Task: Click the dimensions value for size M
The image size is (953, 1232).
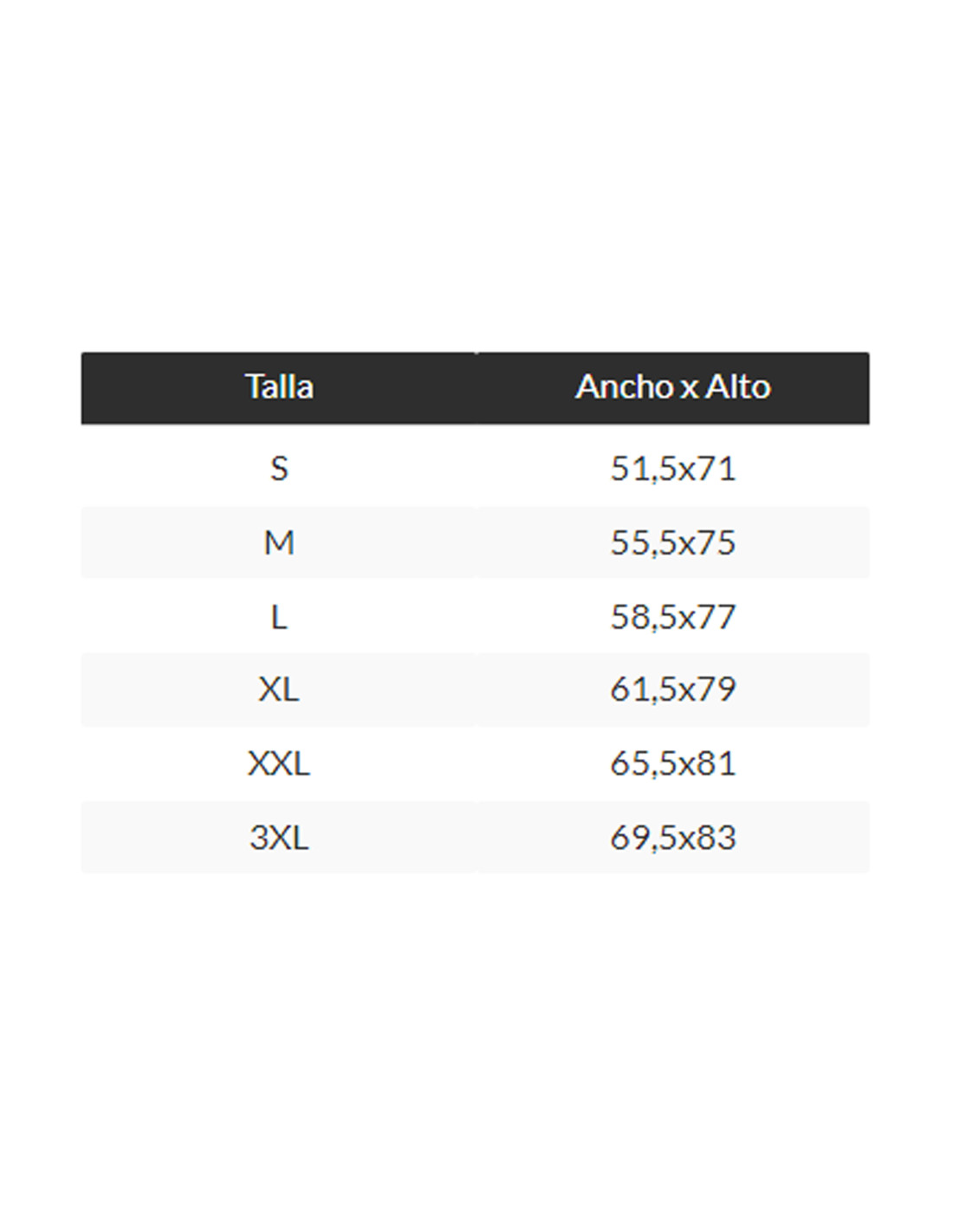Action: [x=672, y=542]
